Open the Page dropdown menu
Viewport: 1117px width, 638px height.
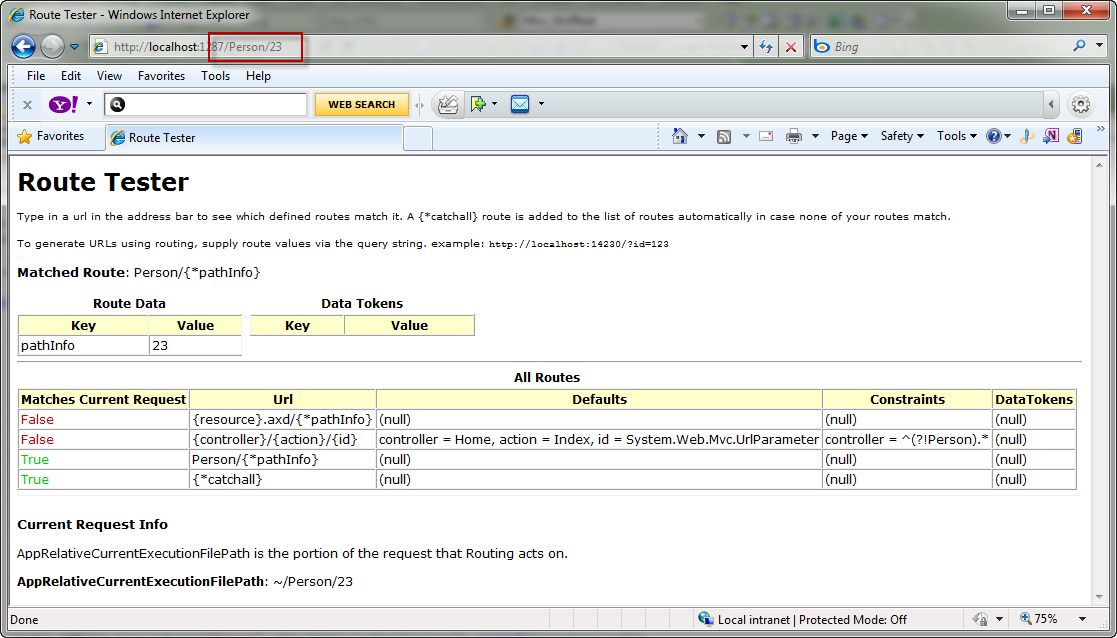(849, 136)
